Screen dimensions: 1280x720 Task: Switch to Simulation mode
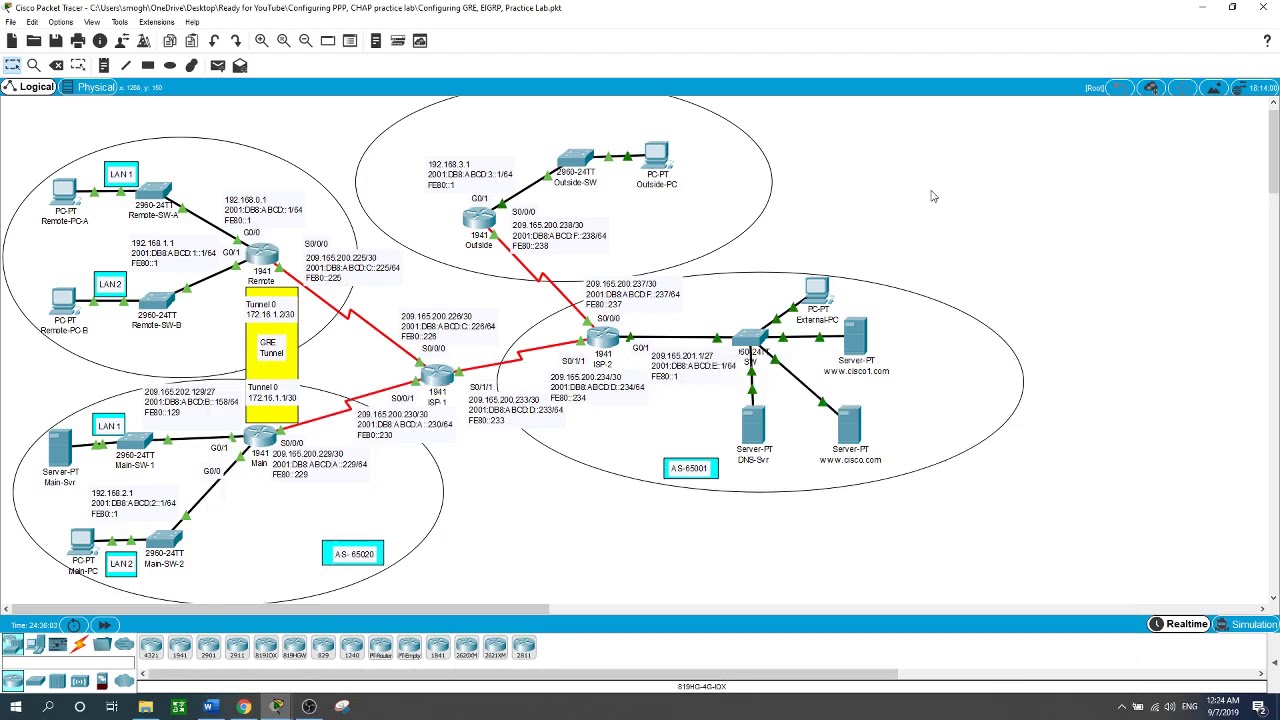click(1246, 624)
